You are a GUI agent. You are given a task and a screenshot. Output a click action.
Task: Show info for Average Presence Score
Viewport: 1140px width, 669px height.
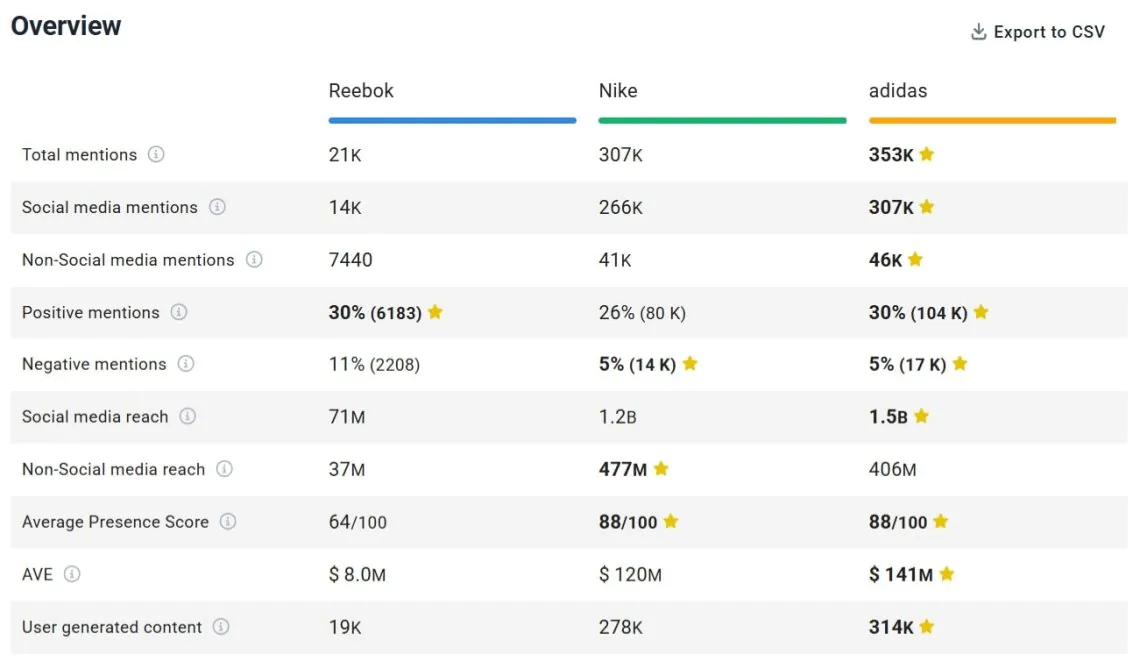[228, 521]
